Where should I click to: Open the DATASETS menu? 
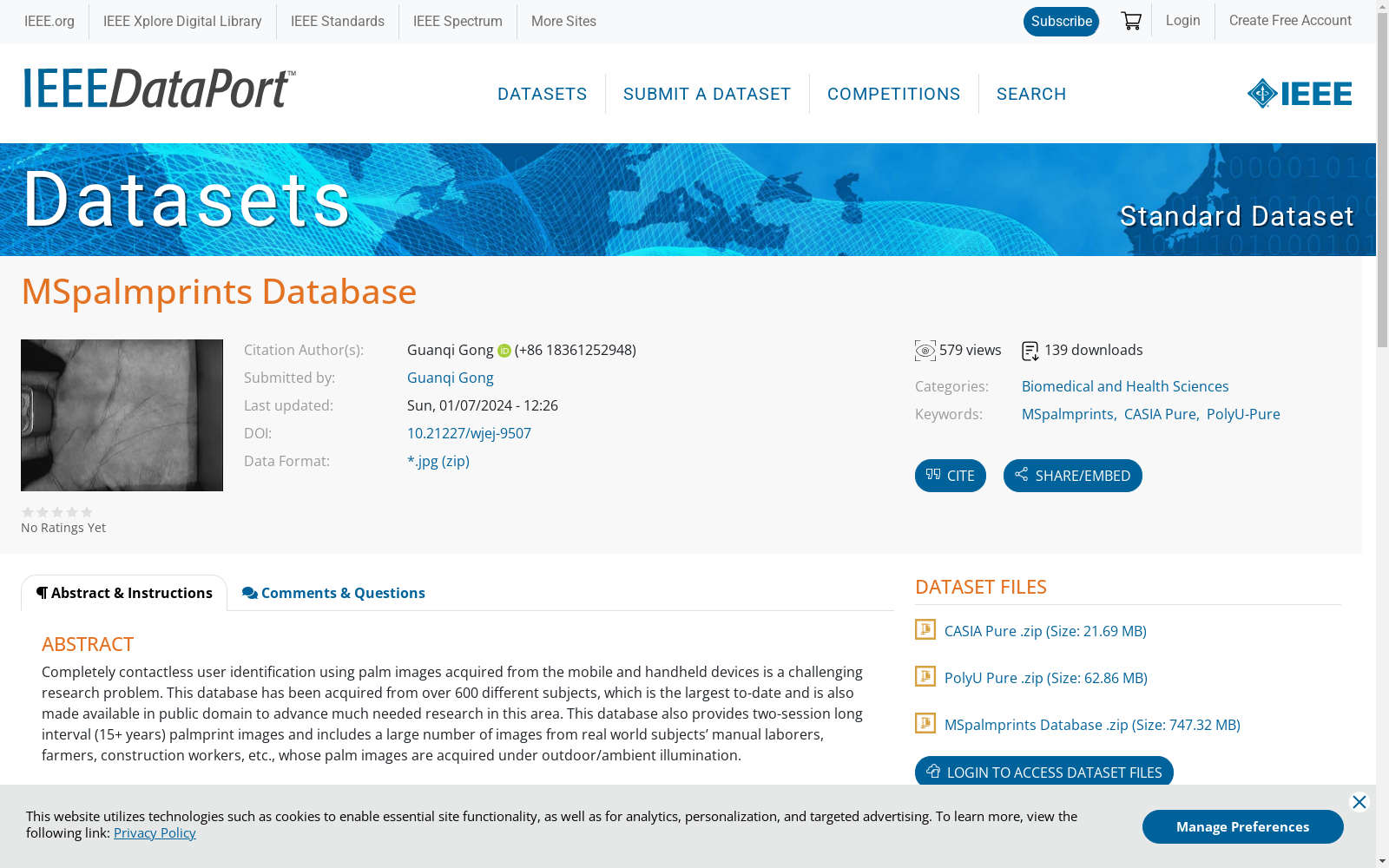543,94
